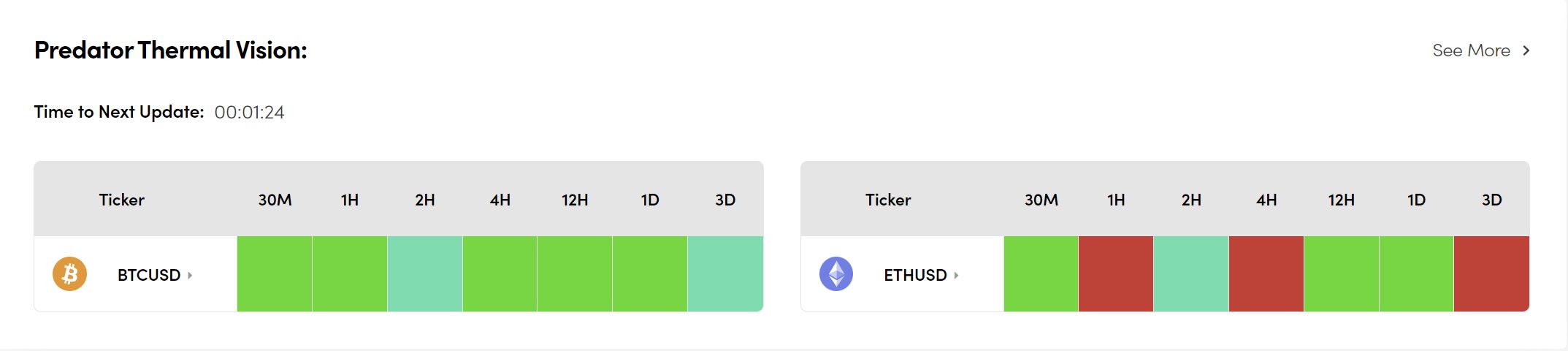Select the BTCUSD 2H teal cell
The width and height of the screenshot is (1568, 351).
[425, 273]
